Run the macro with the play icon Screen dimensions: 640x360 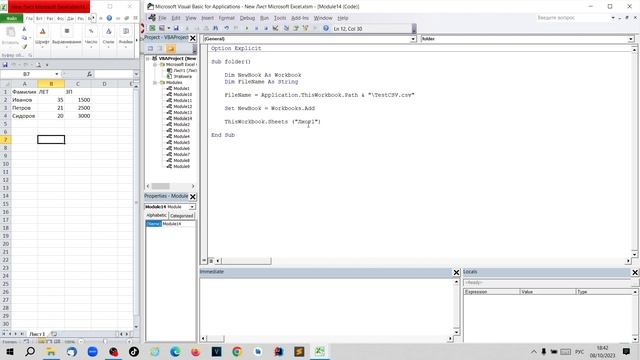click(247, 28)
